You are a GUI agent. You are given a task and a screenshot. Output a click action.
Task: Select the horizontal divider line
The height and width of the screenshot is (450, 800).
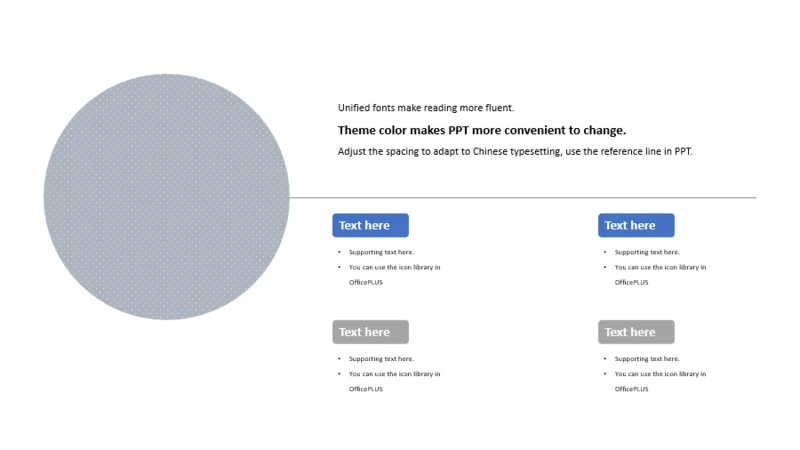click(523, 197)
